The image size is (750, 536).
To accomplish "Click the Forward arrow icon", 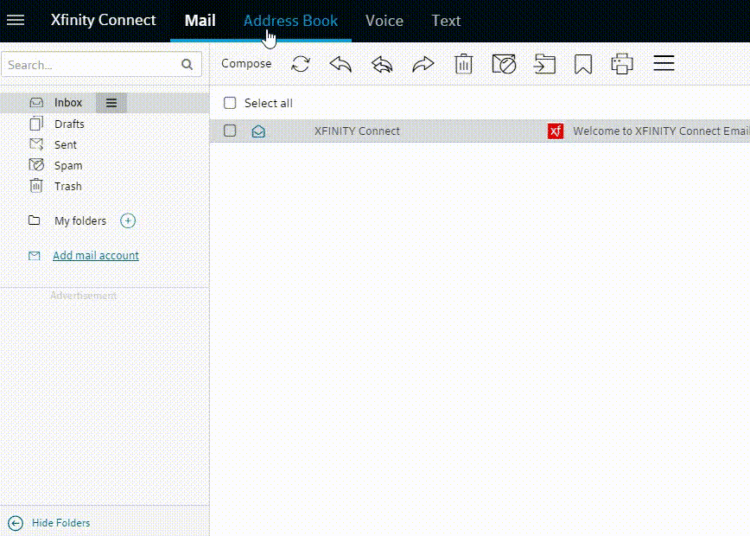I will click(x=423, y=64).
